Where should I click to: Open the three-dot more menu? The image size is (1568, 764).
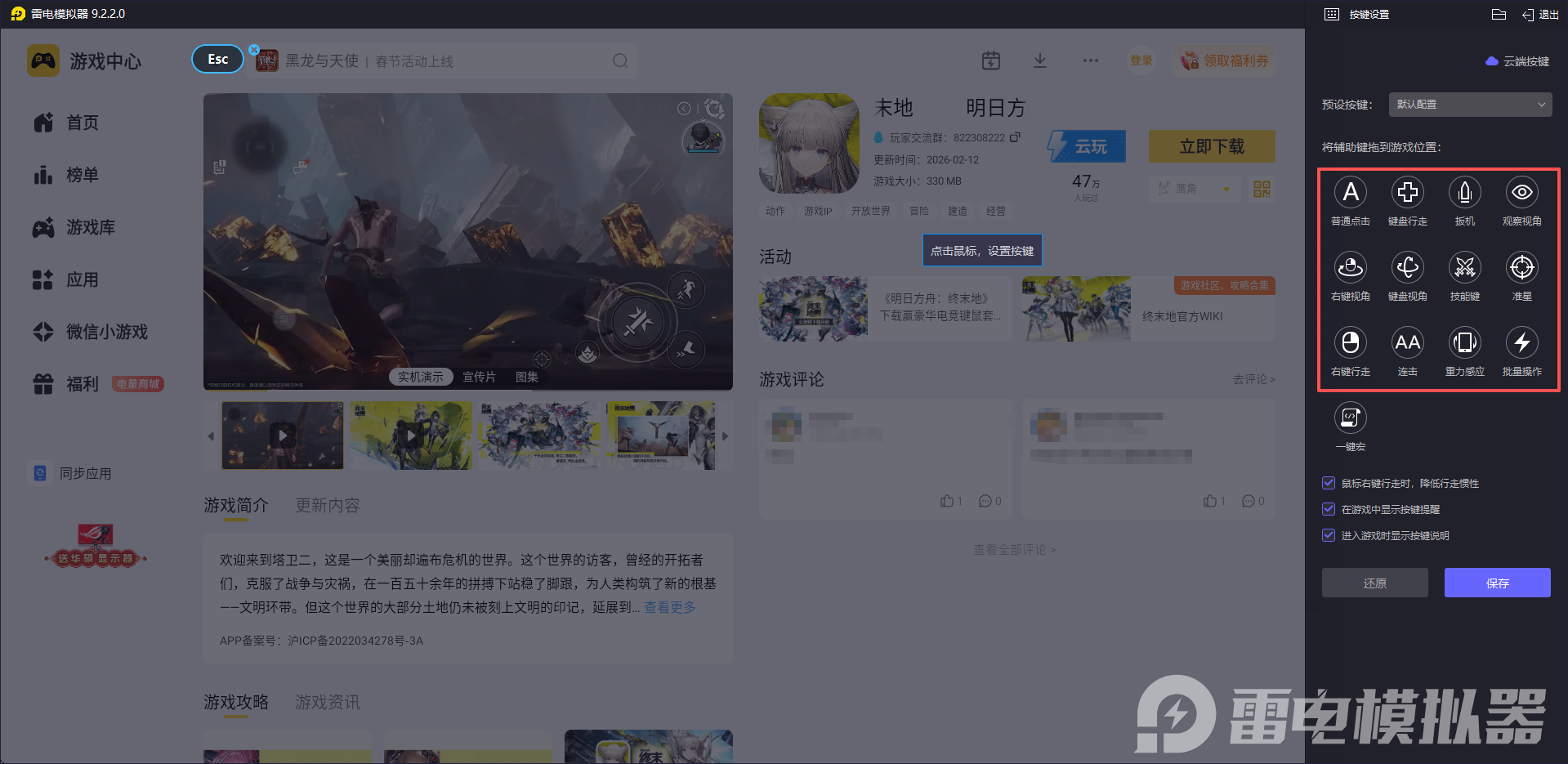pos(1091,60)
